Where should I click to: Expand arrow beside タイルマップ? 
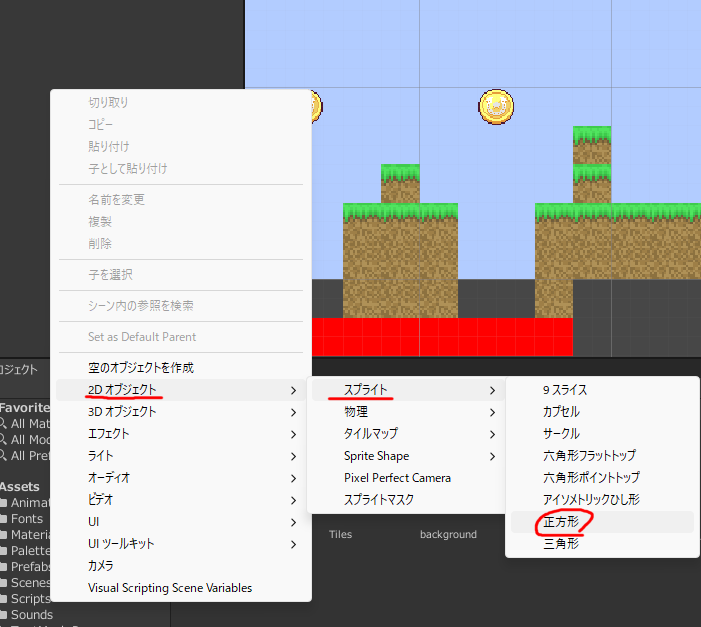coord(492,434)
